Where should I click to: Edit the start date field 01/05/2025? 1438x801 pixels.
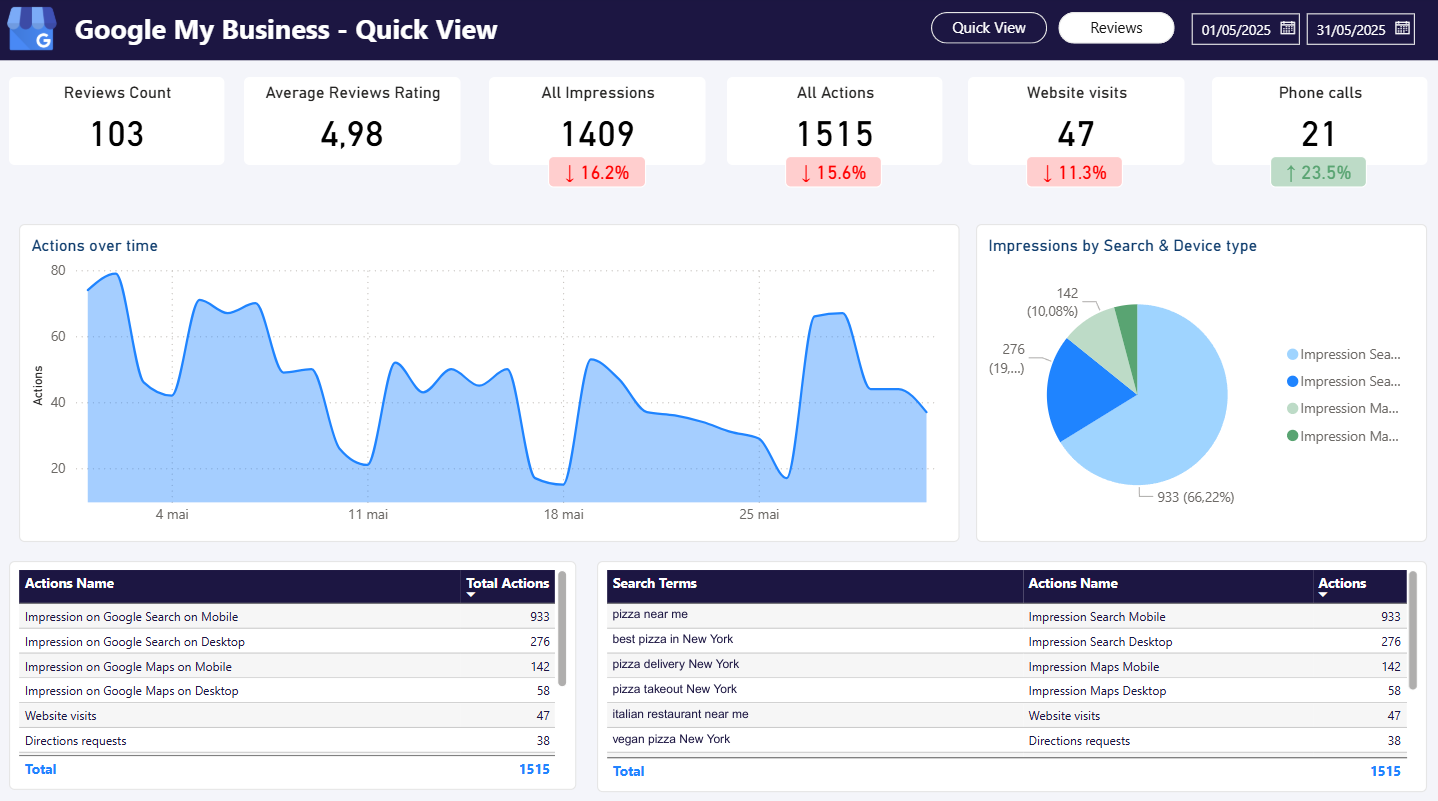(1236, 30)
